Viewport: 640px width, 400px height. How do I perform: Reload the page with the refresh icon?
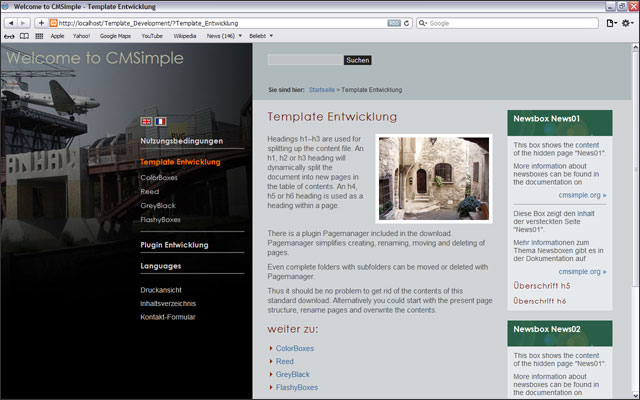point(407,23)
